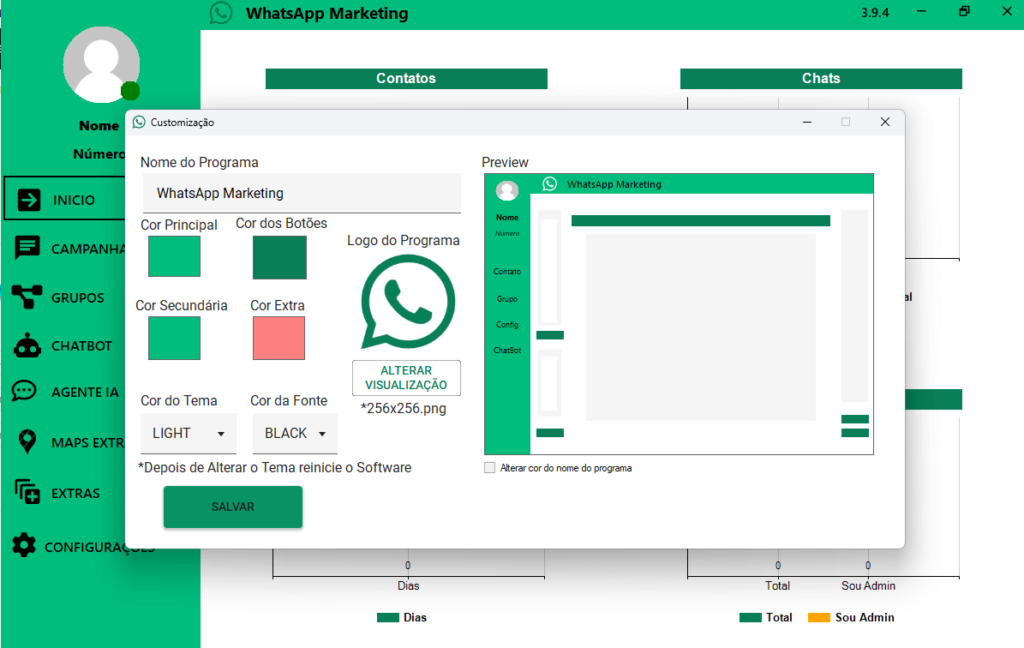
Task: Open the Cor da Fonte BLACK dropdown
Action: point(295,434)
